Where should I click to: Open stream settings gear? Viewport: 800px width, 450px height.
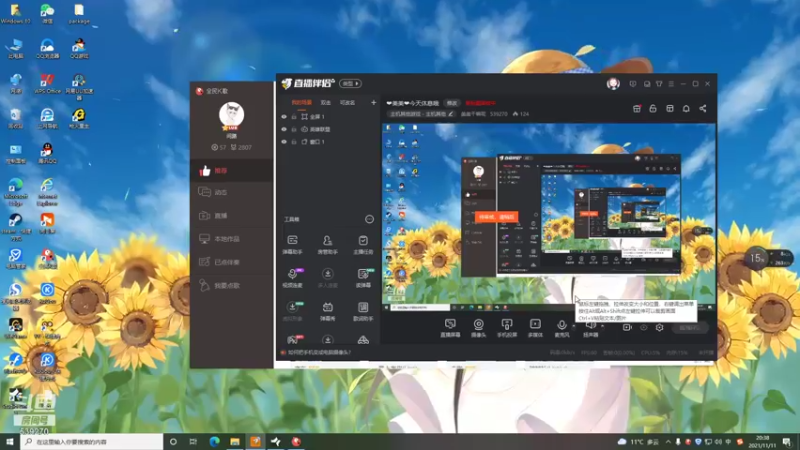pos(659,328)
